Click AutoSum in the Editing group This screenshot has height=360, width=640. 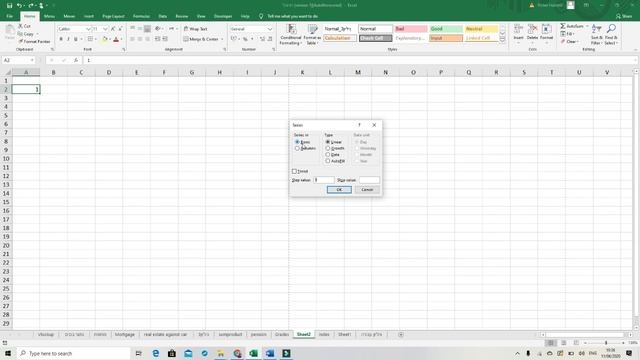click(x=572, y=26)
